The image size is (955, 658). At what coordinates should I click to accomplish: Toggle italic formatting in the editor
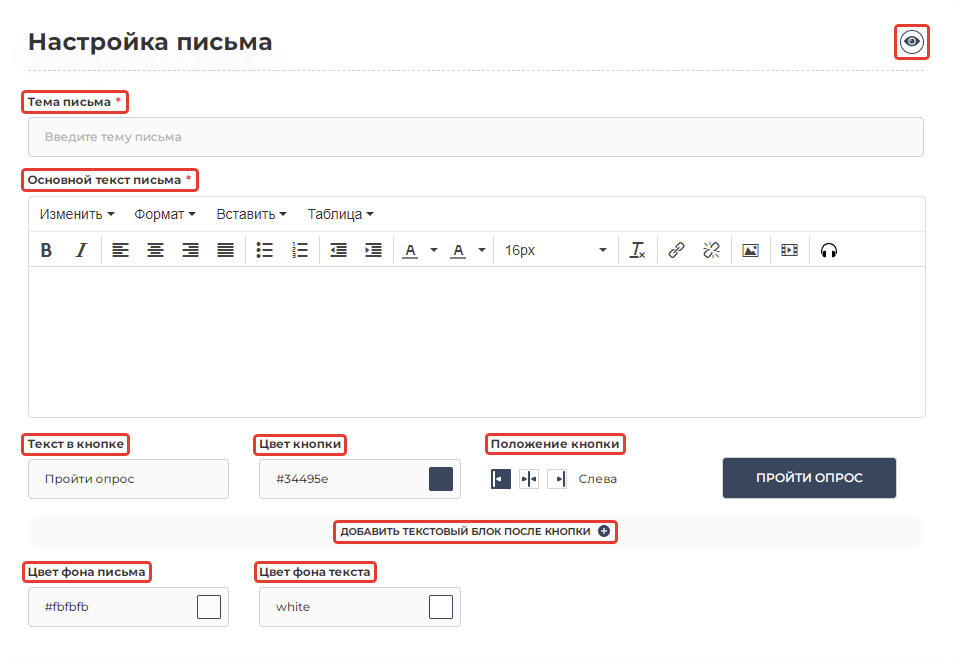(x=81, y=250)
